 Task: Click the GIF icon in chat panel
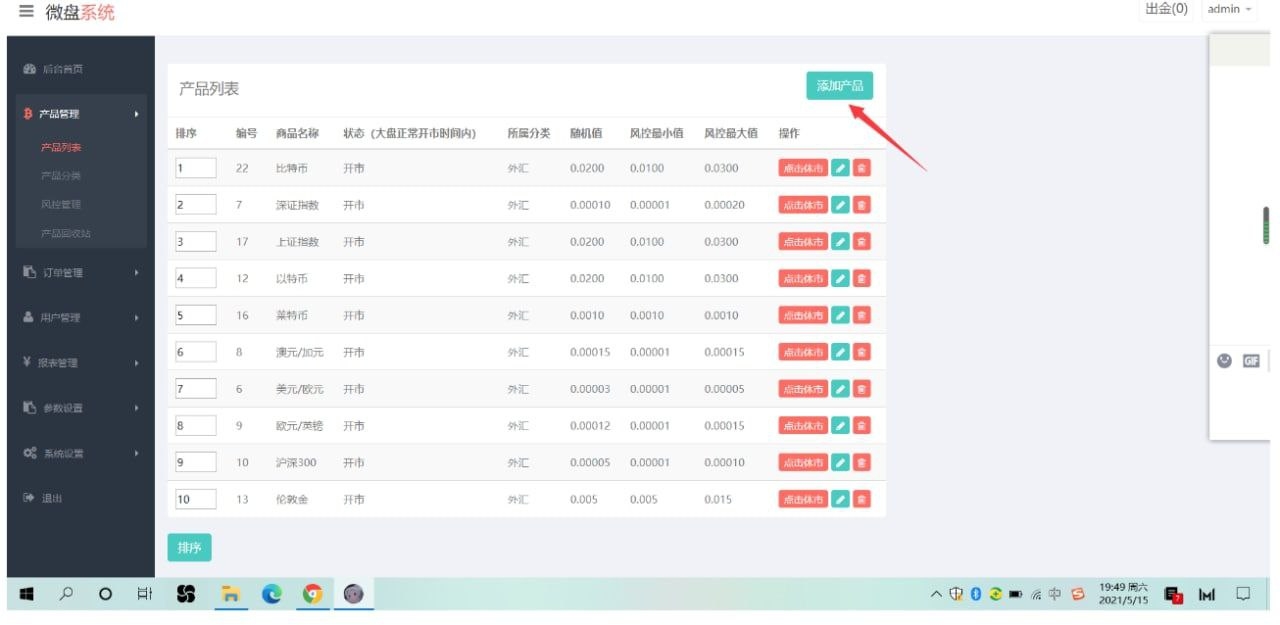(1250, 361)
